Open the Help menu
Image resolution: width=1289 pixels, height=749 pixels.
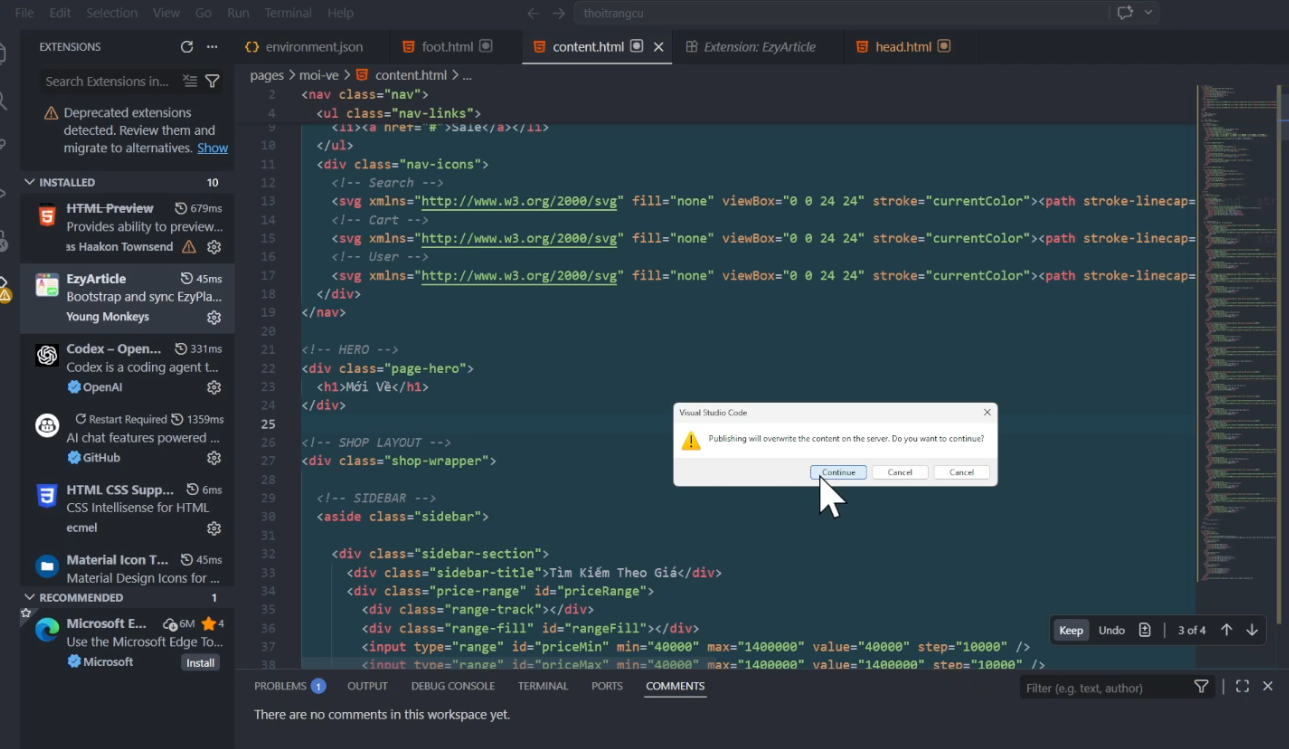pyautogui.click(x=341, y=13)
